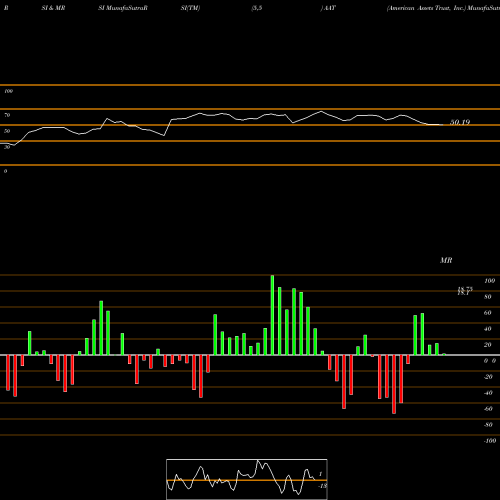500x500 pixels.
Task: Click the '30' label on the RSI axis
Action: pos(7,147)
